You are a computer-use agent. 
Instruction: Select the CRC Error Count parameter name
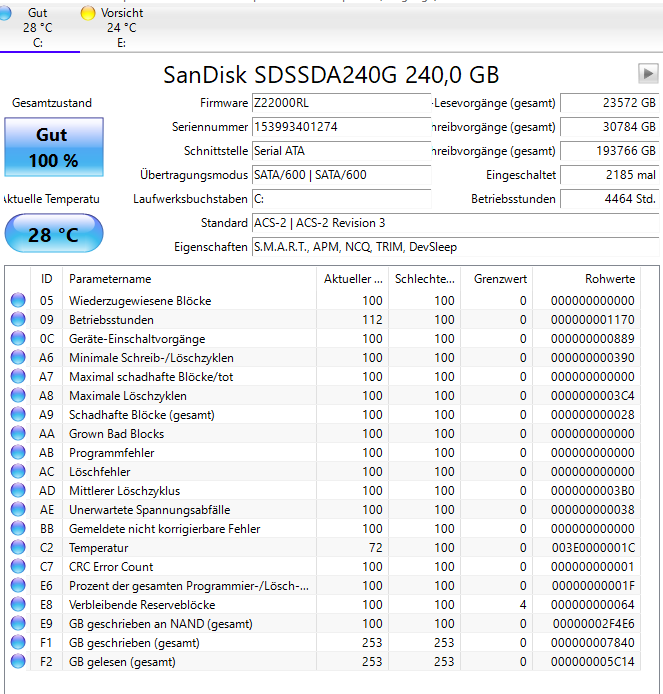click(111, 567)
